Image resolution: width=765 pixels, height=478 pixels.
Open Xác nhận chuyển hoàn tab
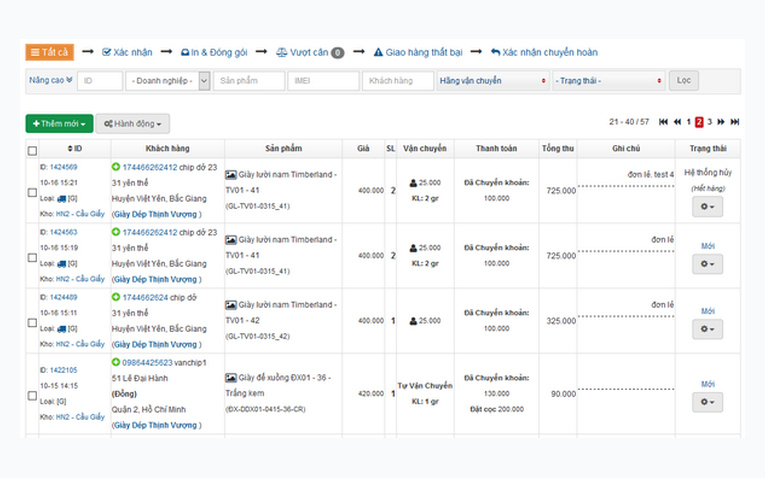click(544, 52)
